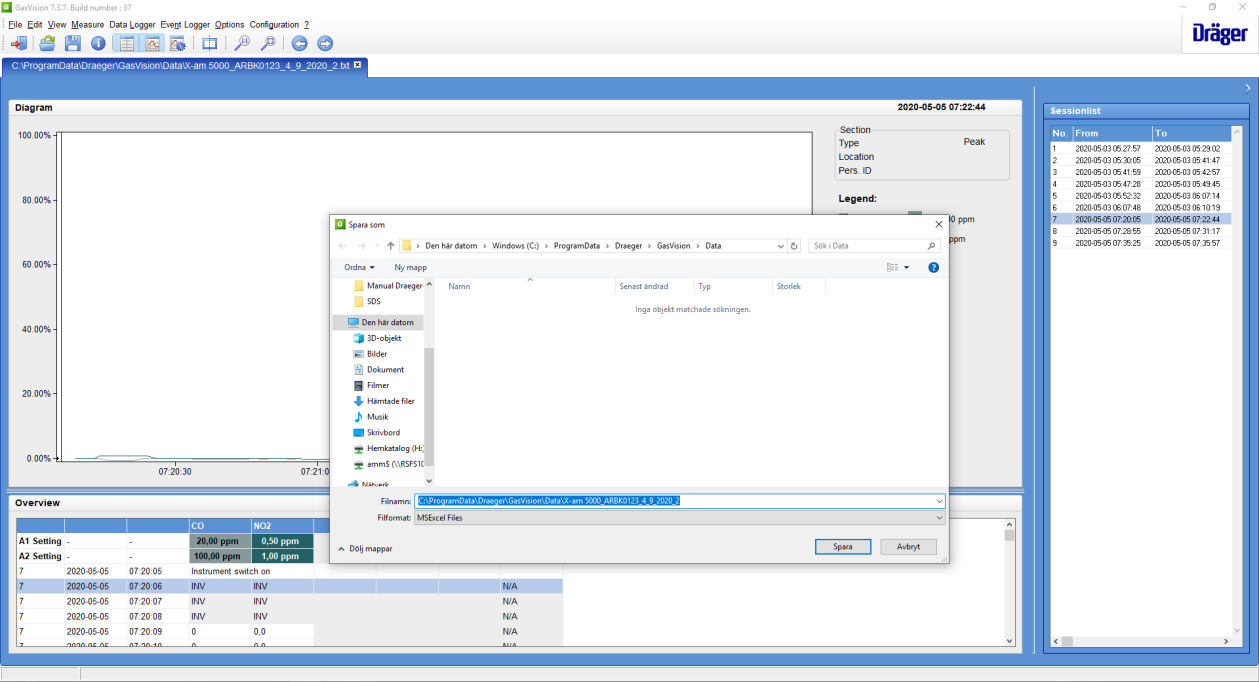Expand the Ordna dropdown menu
The image size is (1259, 682).
tap(359, 267)
